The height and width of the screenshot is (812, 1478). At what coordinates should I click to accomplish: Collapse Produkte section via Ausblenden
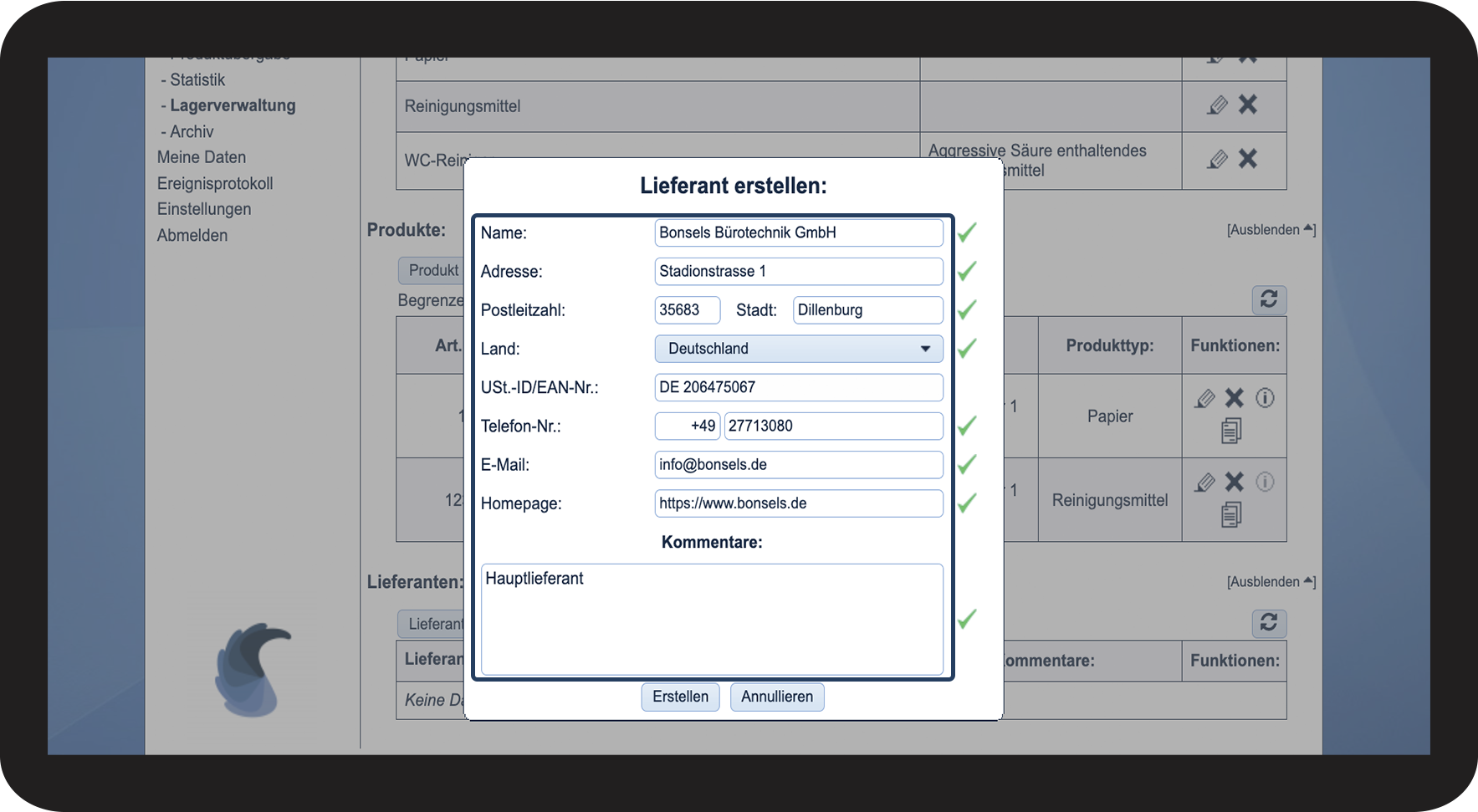click(1271, 230)
